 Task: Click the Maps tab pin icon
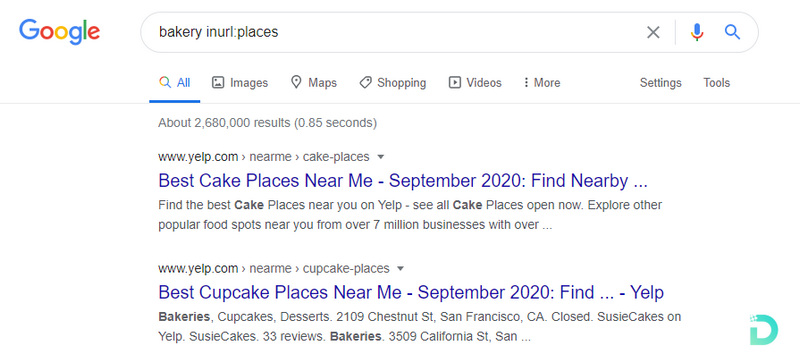(x=296, y=82)
